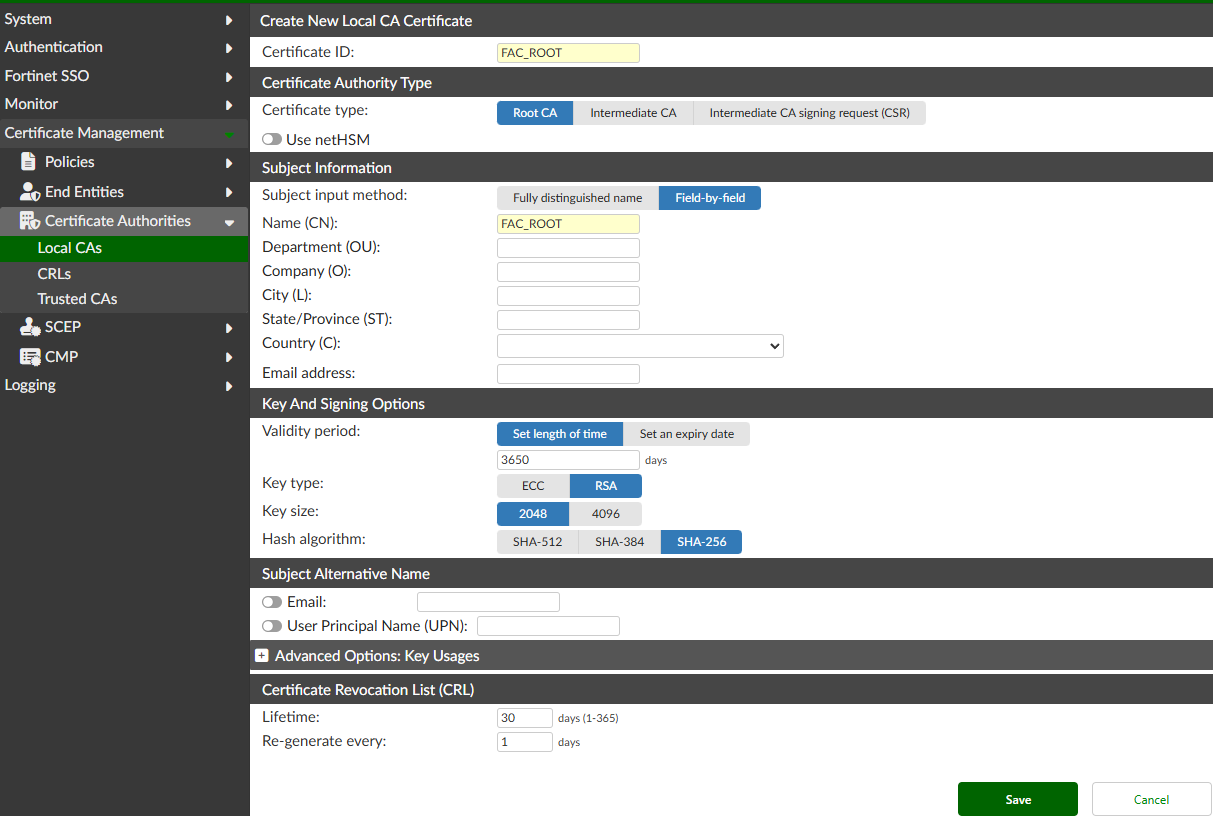Viewport: 1213px width, 816px height.
Task: Expand the Monitor menu arrow
Action: (229, 104)
